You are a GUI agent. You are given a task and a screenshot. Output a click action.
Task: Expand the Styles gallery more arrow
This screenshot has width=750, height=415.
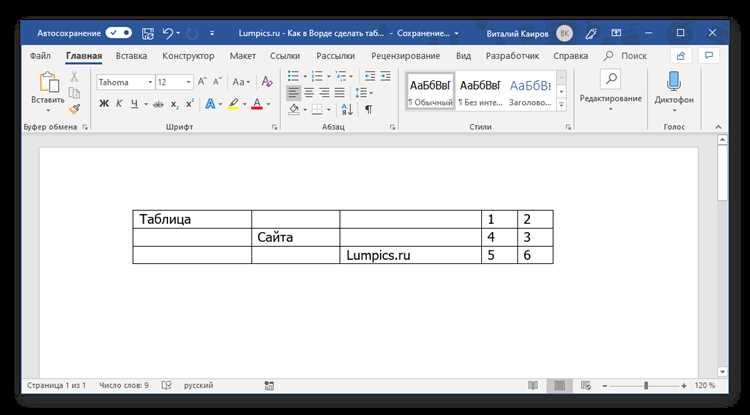click(x=562, y=104)
